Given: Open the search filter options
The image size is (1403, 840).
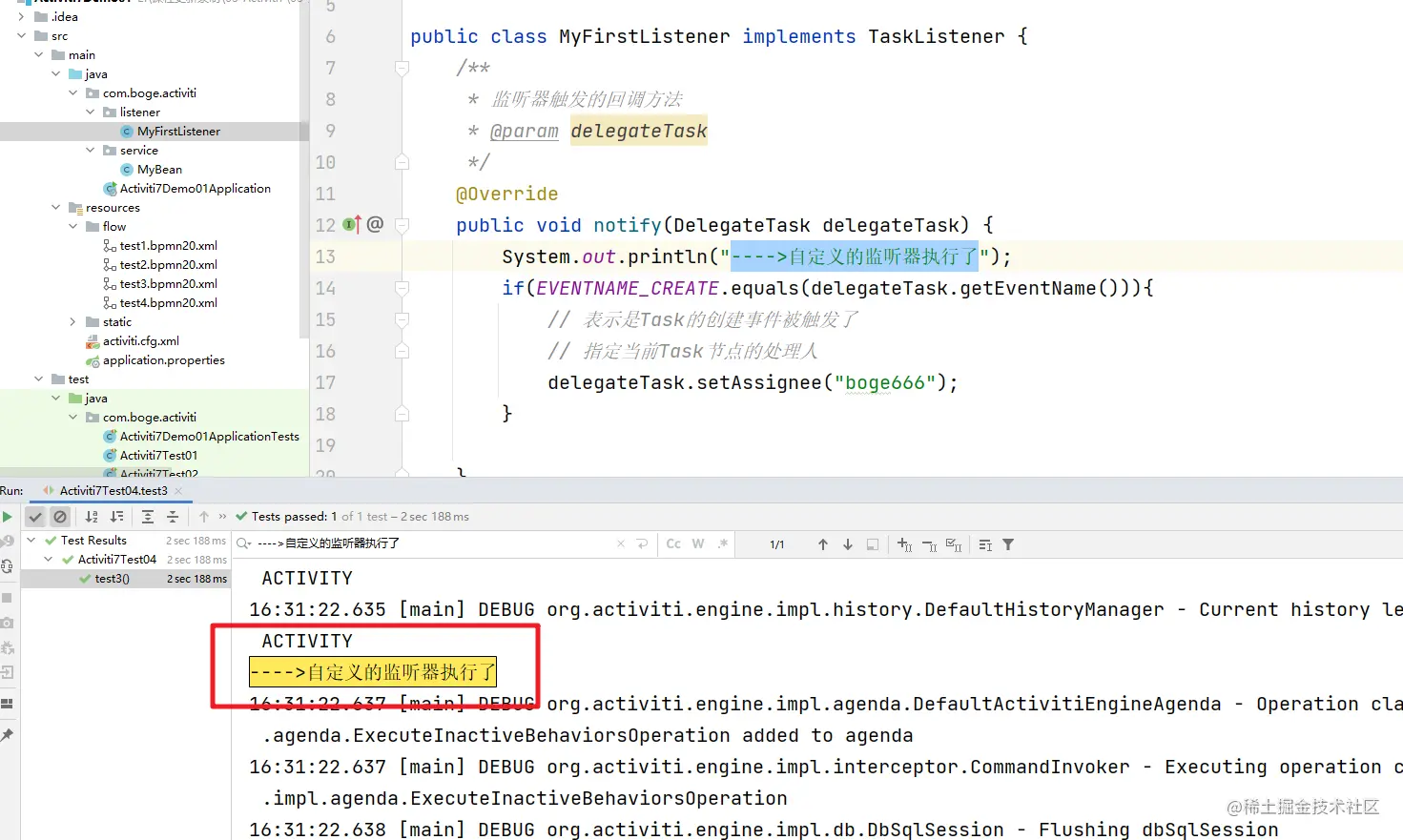Looking at the screenshot, I should pyautogui.click(x=1008, y=544).
